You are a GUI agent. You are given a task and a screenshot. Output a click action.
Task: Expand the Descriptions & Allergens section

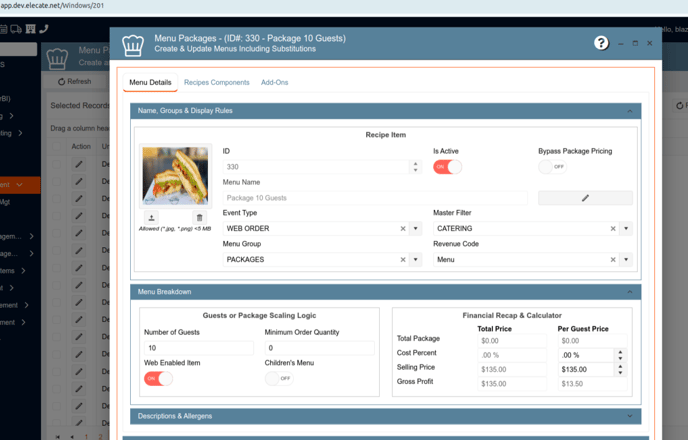click(629, 415)
